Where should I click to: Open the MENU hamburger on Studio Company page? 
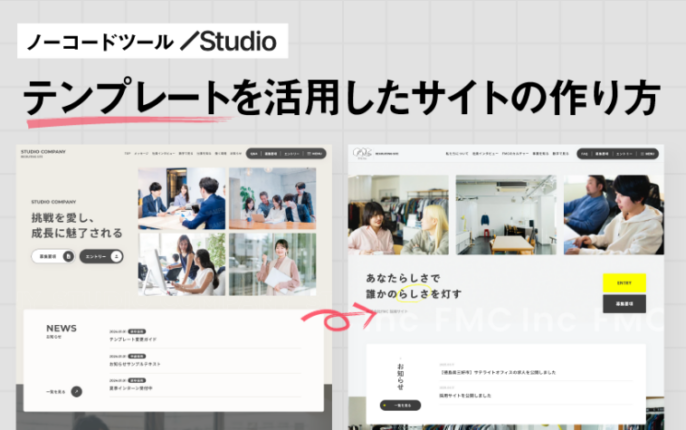pos(315,154)
